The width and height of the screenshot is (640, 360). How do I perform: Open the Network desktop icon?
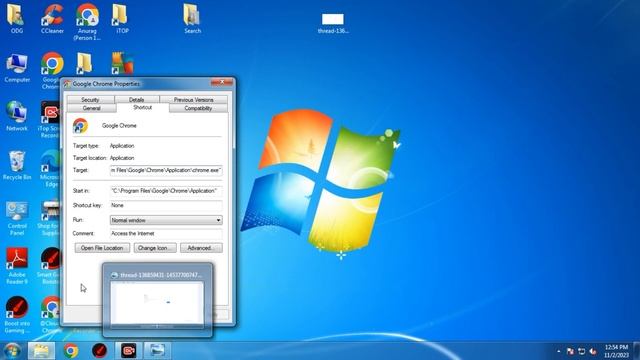17,116
